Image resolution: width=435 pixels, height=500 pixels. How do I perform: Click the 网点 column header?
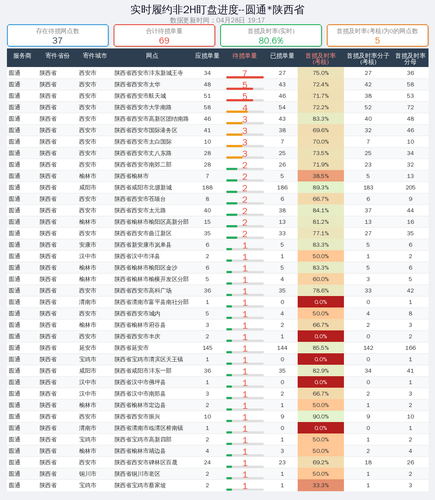[152, 56]
